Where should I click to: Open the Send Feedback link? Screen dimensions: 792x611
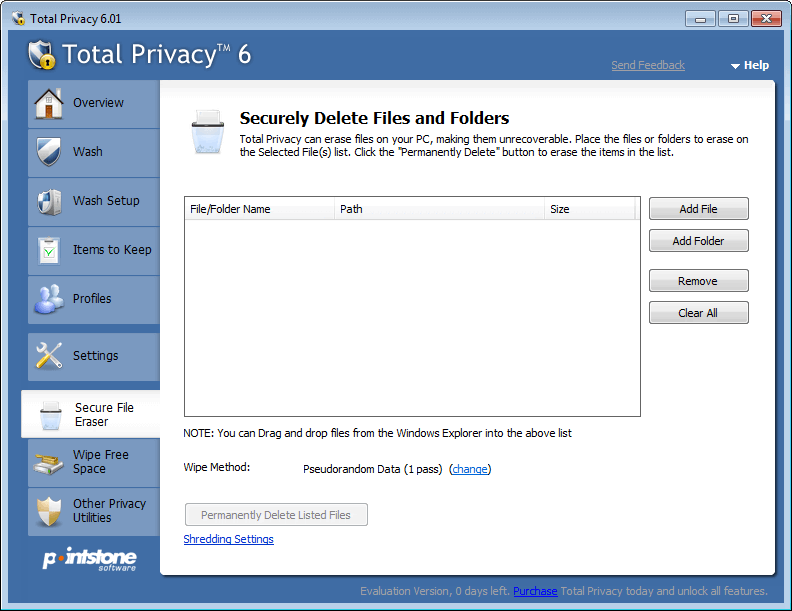pos(648,65)
